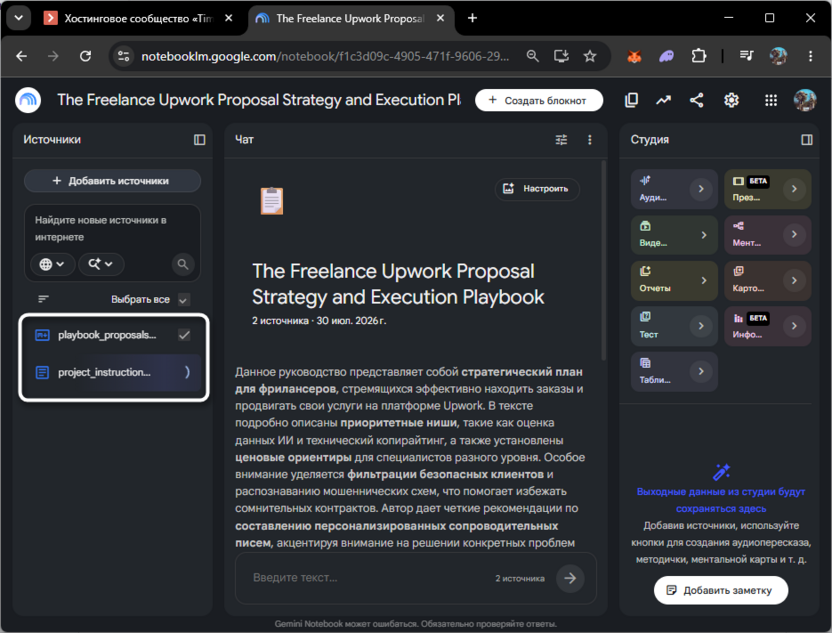Click the clipboard notebook emoji
The height and width of the screenshot is (633, 832).
[272, 201]
